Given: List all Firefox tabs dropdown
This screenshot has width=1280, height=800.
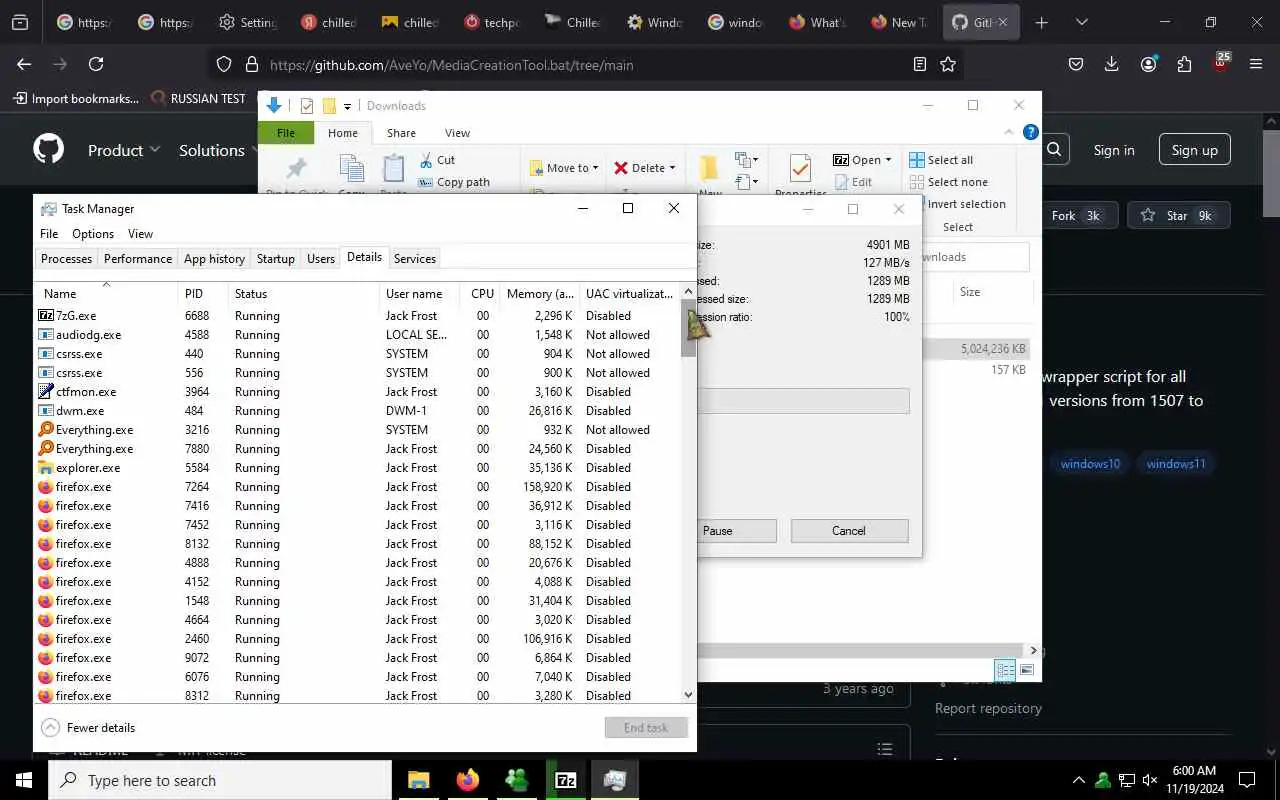Looking at the screenshot, I should point(1081,22).
